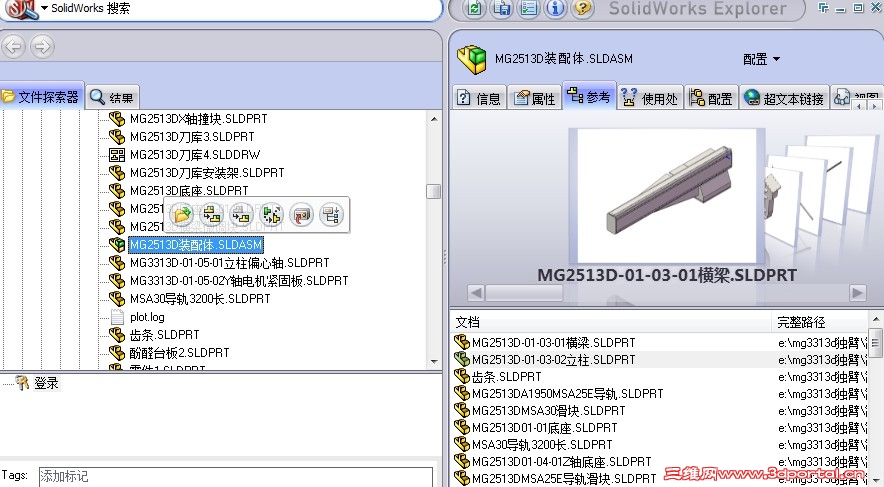Viewport: 884px width, 487px height.
Task: Select MG2513D底座.SLDPRT in tree
Action: point(189,191)
